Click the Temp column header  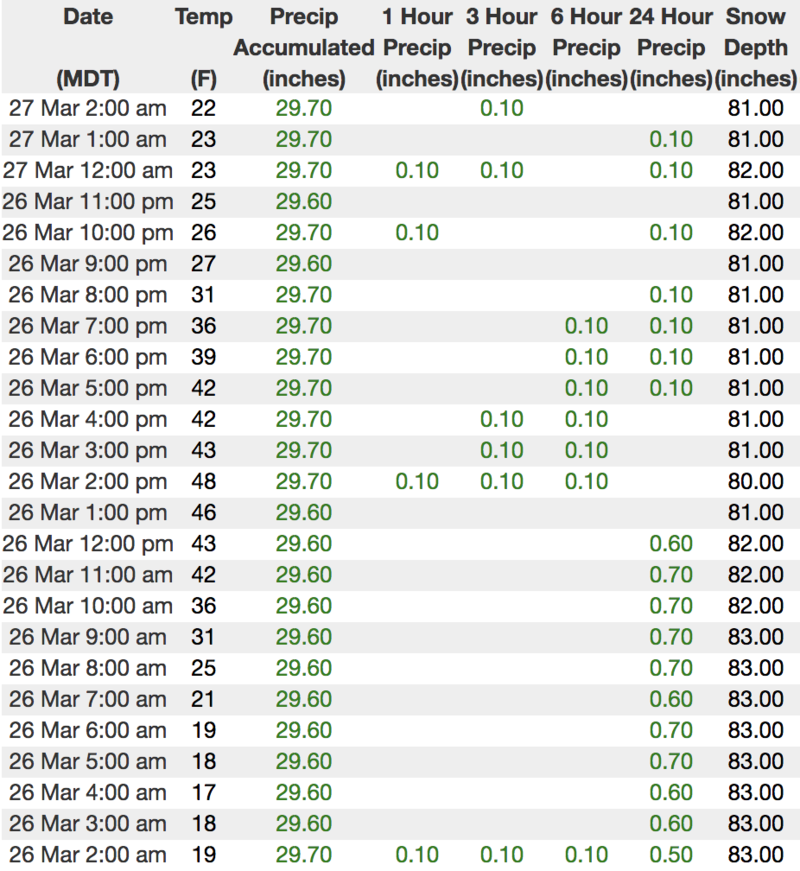203,17
